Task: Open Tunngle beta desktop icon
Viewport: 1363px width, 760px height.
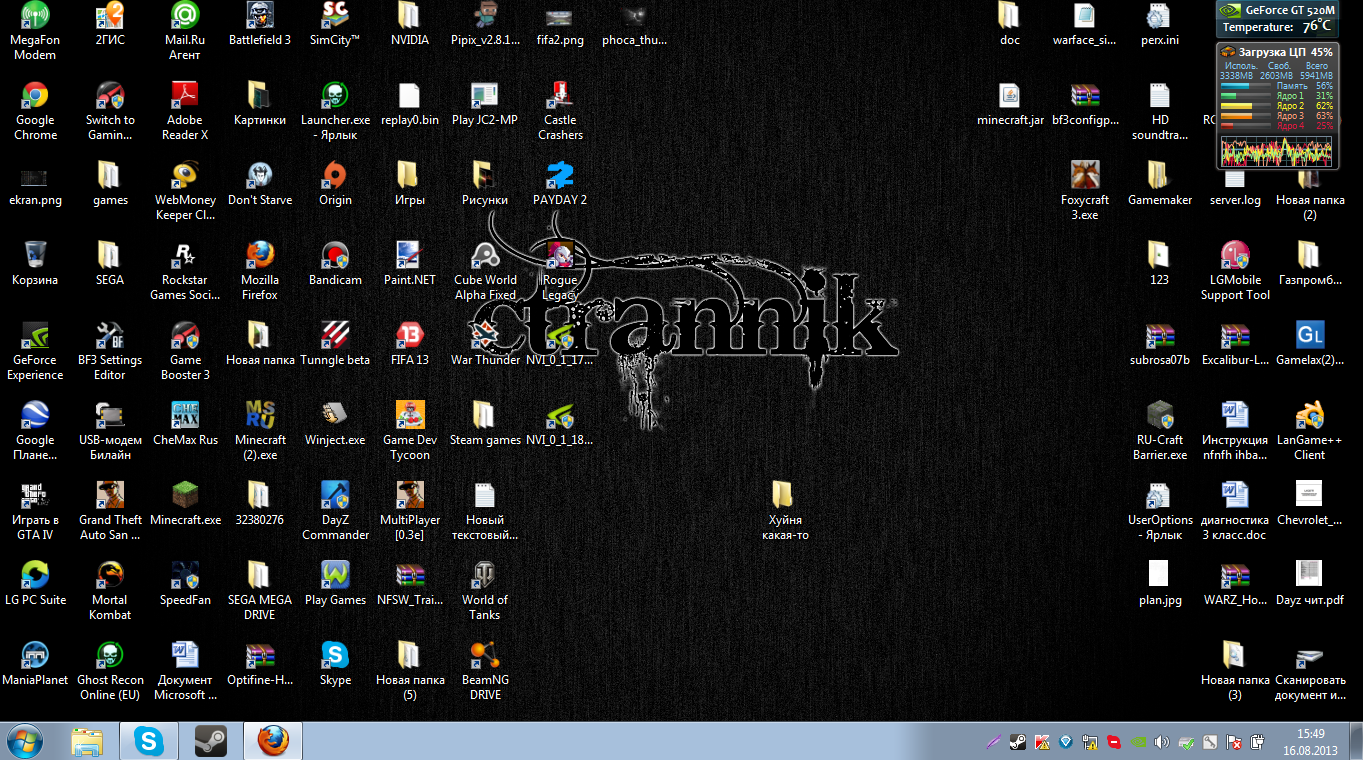Action: [335, 344]
